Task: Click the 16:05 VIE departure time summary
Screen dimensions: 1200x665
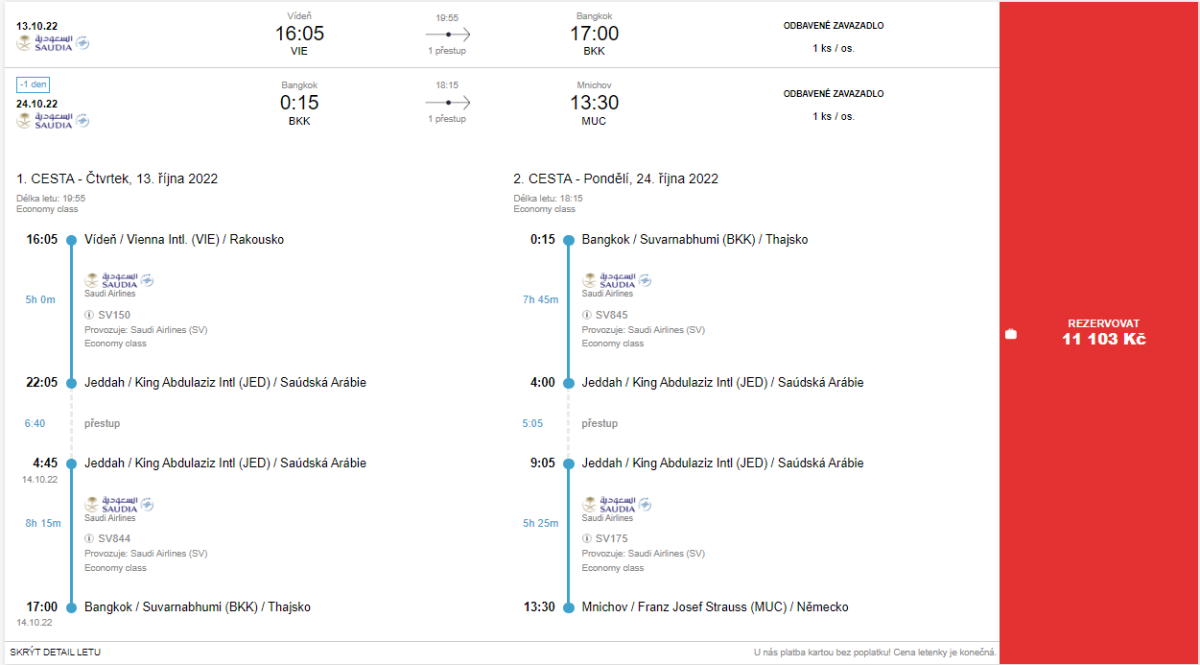Action: click(299, 35)
